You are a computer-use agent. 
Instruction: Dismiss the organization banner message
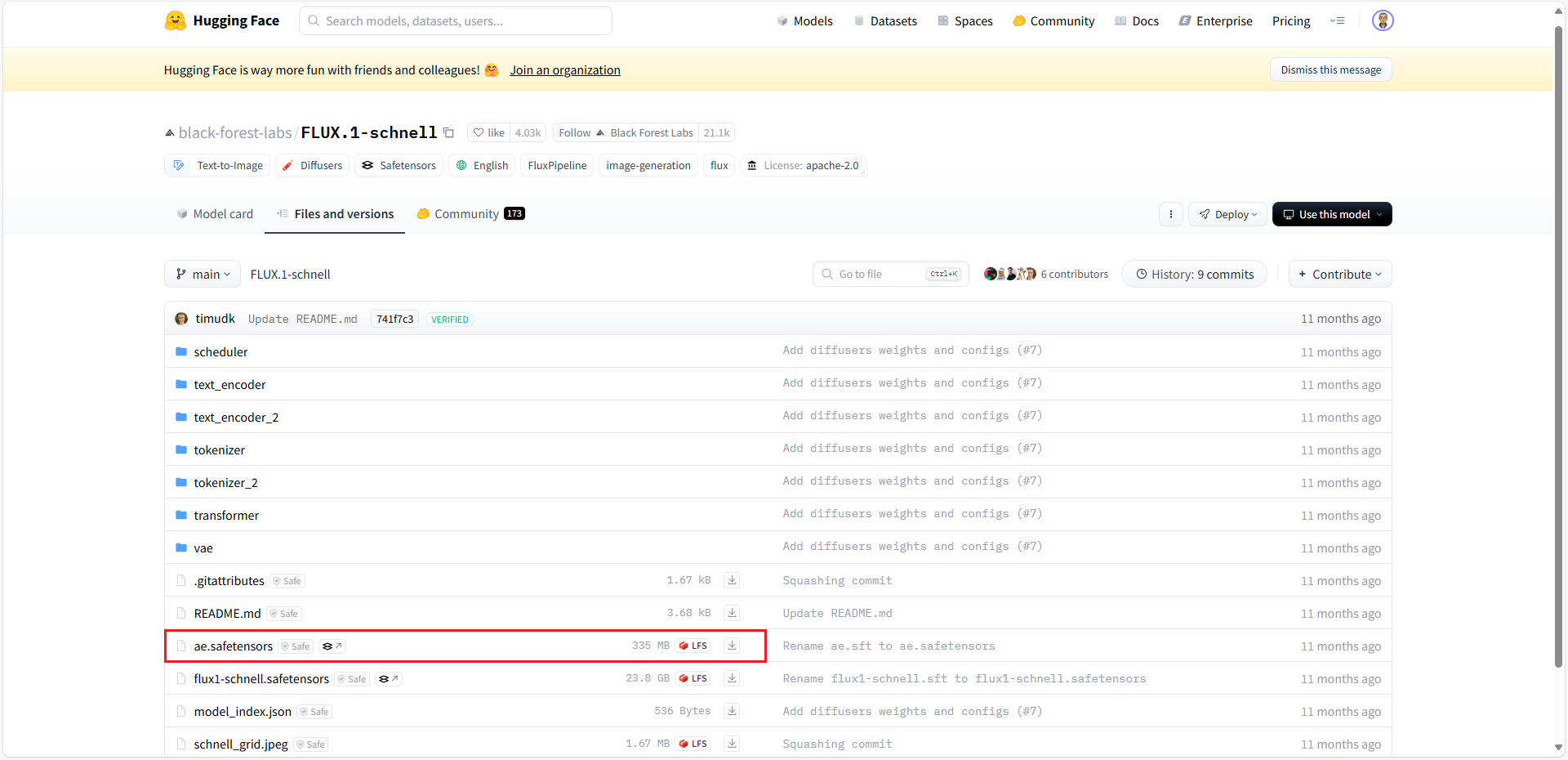click(1330, 69)
